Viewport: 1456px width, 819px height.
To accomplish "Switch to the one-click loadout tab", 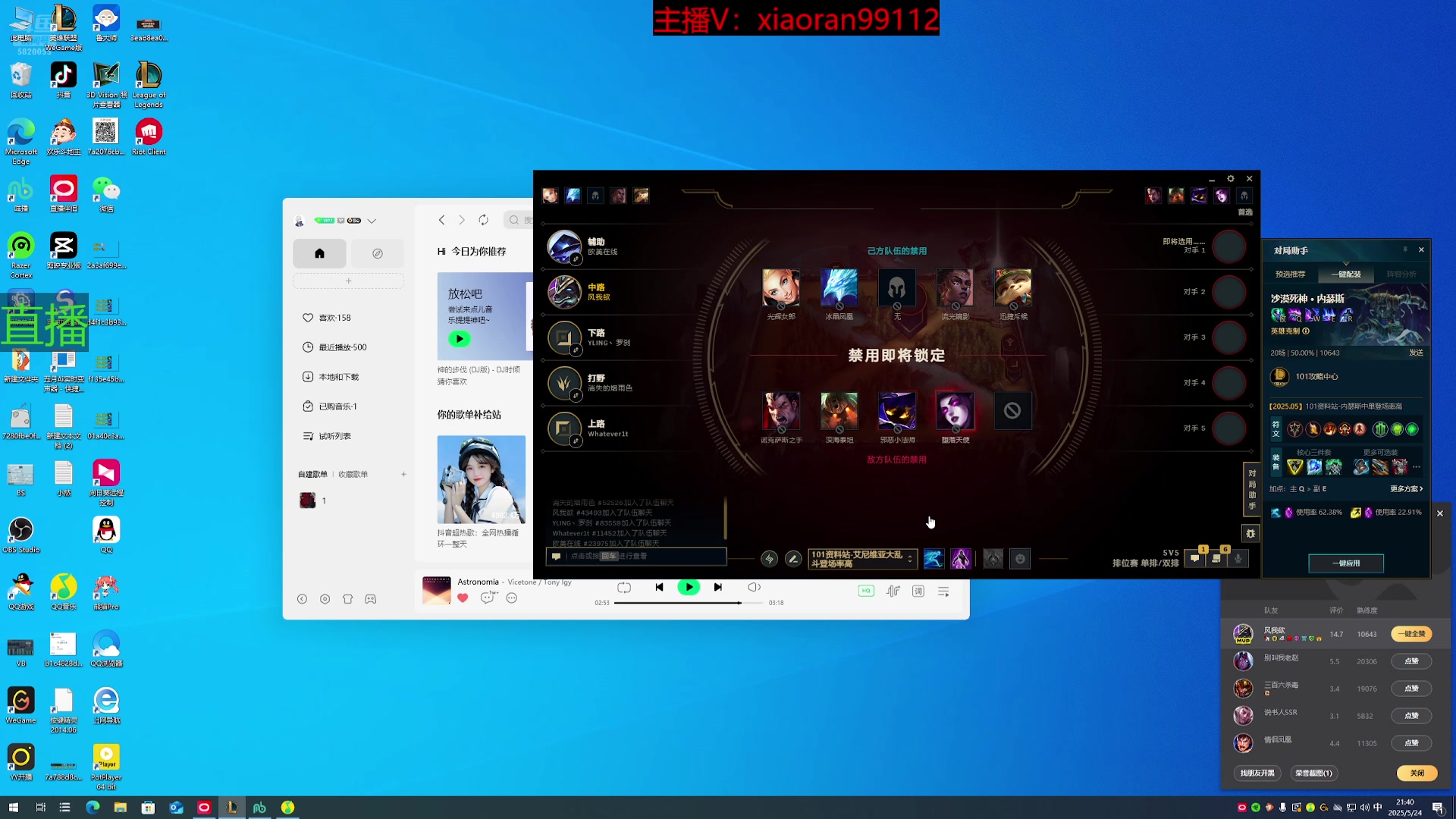I will click(x=1346, y=275).
